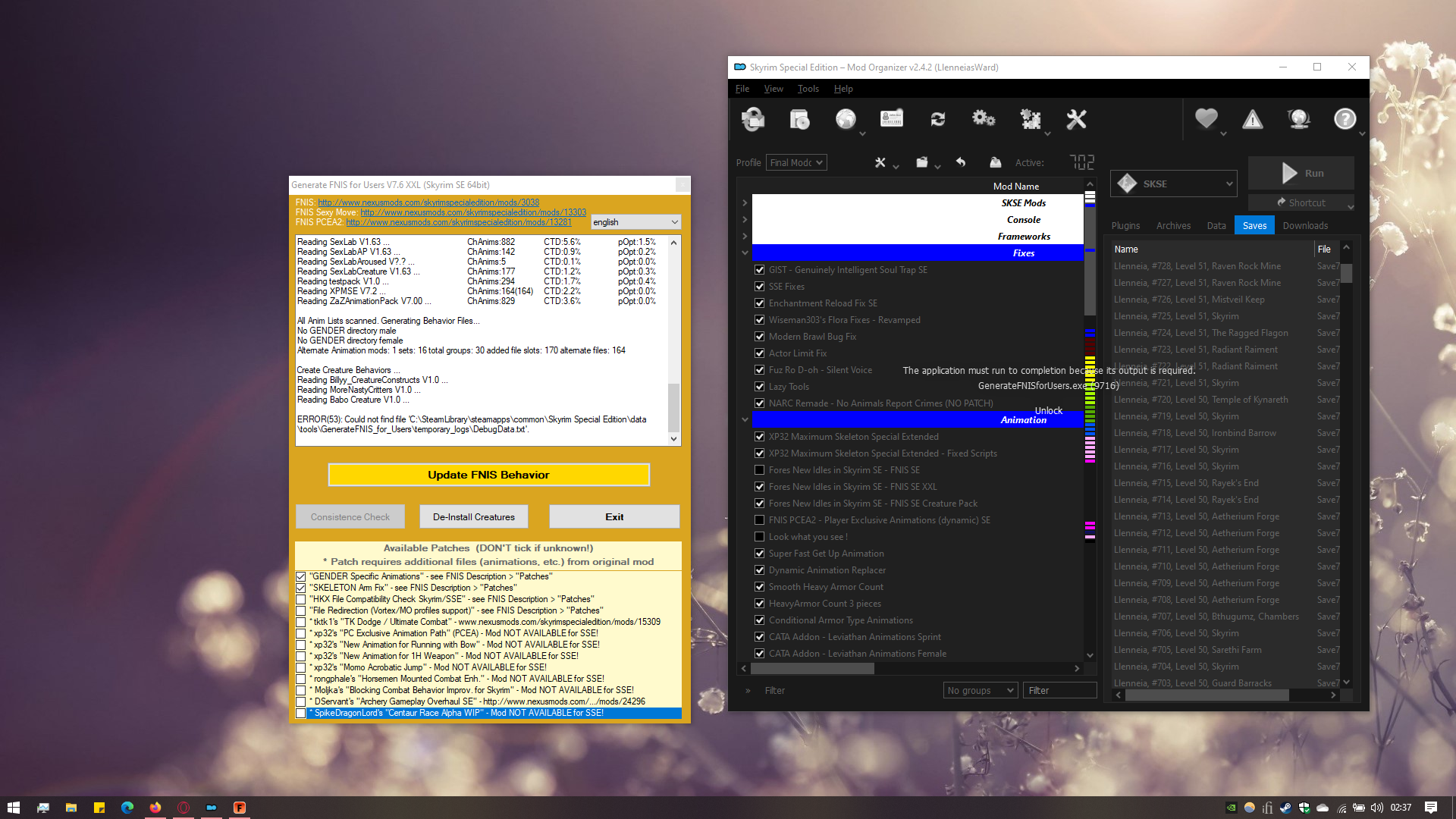Click the mod list Filter input field
Viewport: 1456px width, 819px height.
pyautogui.click(x=1059, y=690)
